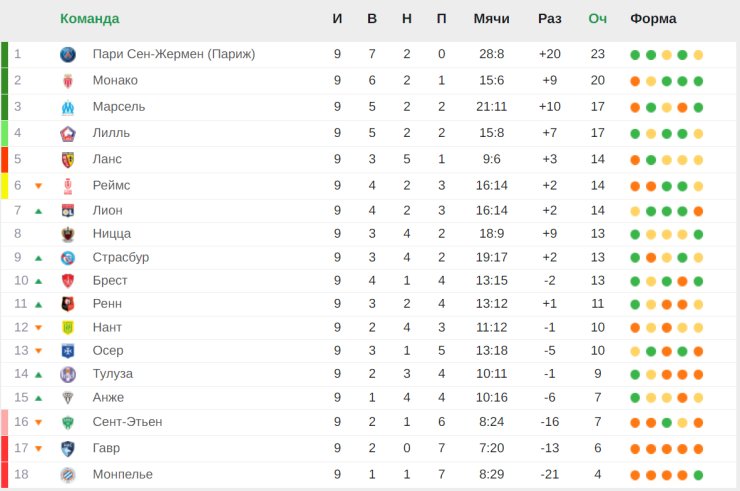
Task: Sort by Мячи goals column header
Action: (491, 19)
